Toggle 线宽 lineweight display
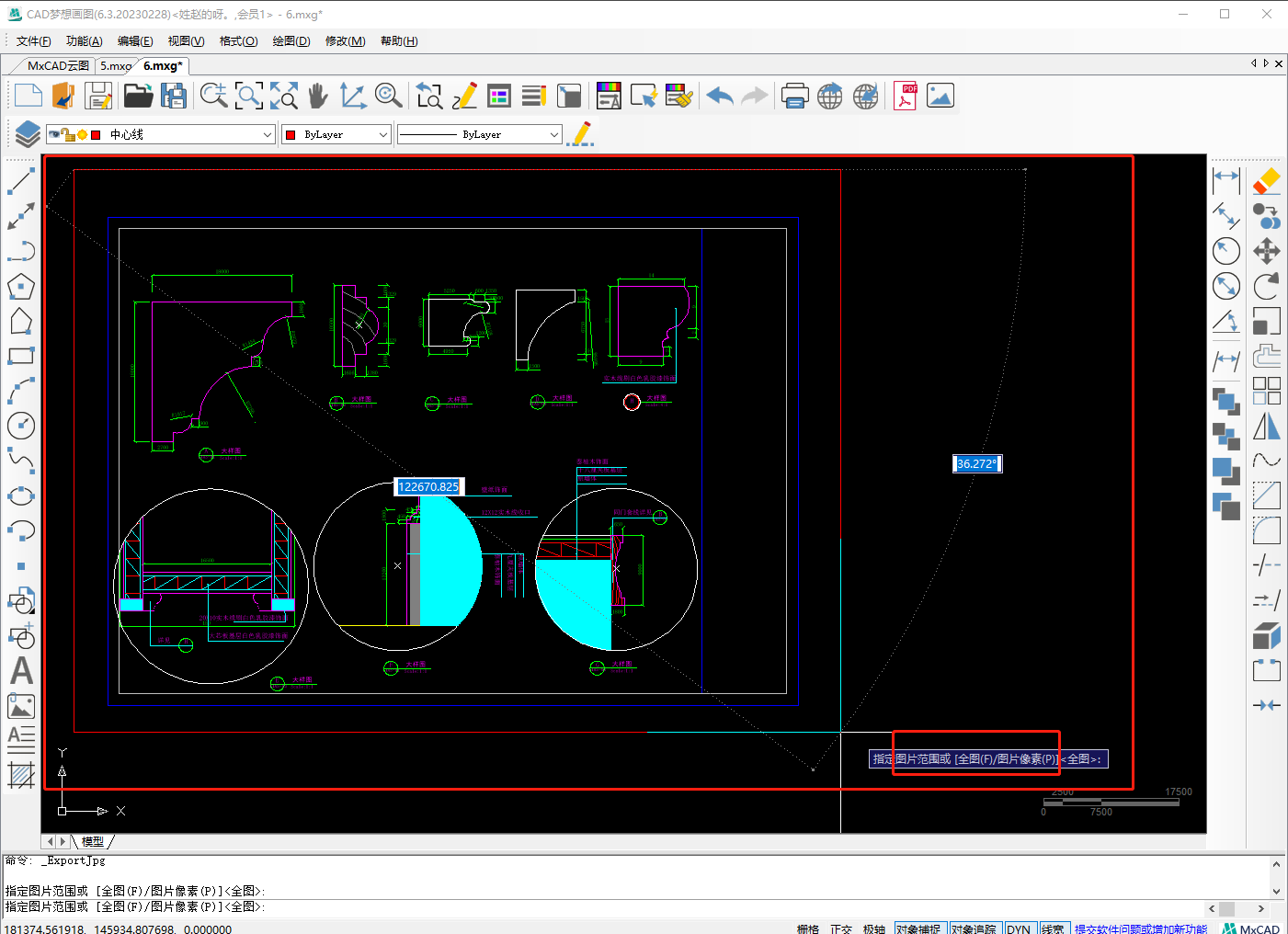The height and width of the screenshot is (934, 1288). tap(1053, 928)
